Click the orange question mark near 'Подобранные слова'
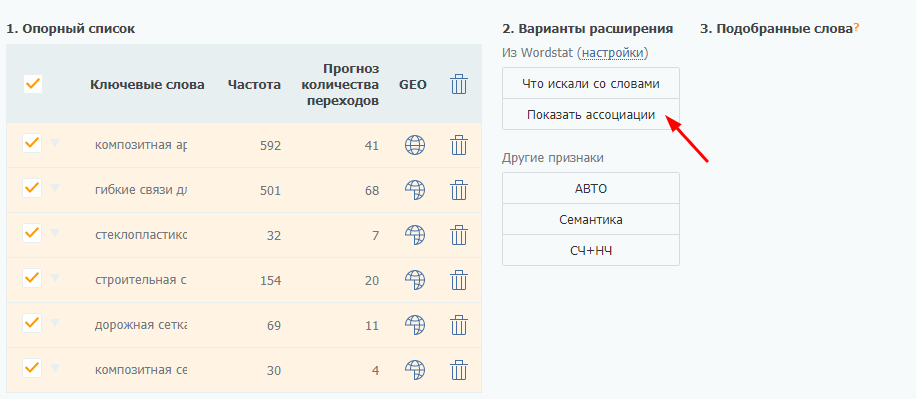This screenshot has width=916, height=399. click(856, 29)
